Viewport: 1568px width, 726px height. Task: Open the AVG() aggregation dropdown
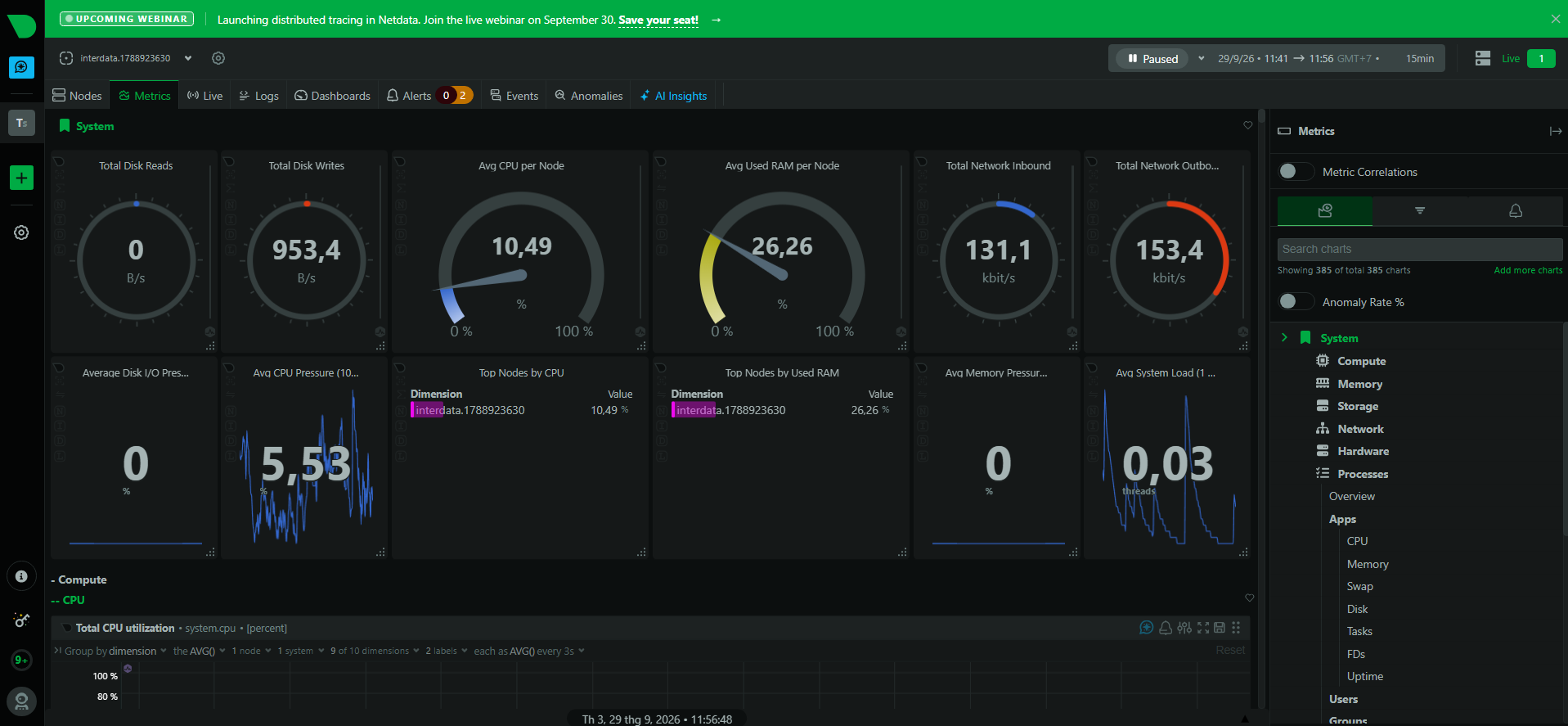pyautogui.click(x=199, y=651)
